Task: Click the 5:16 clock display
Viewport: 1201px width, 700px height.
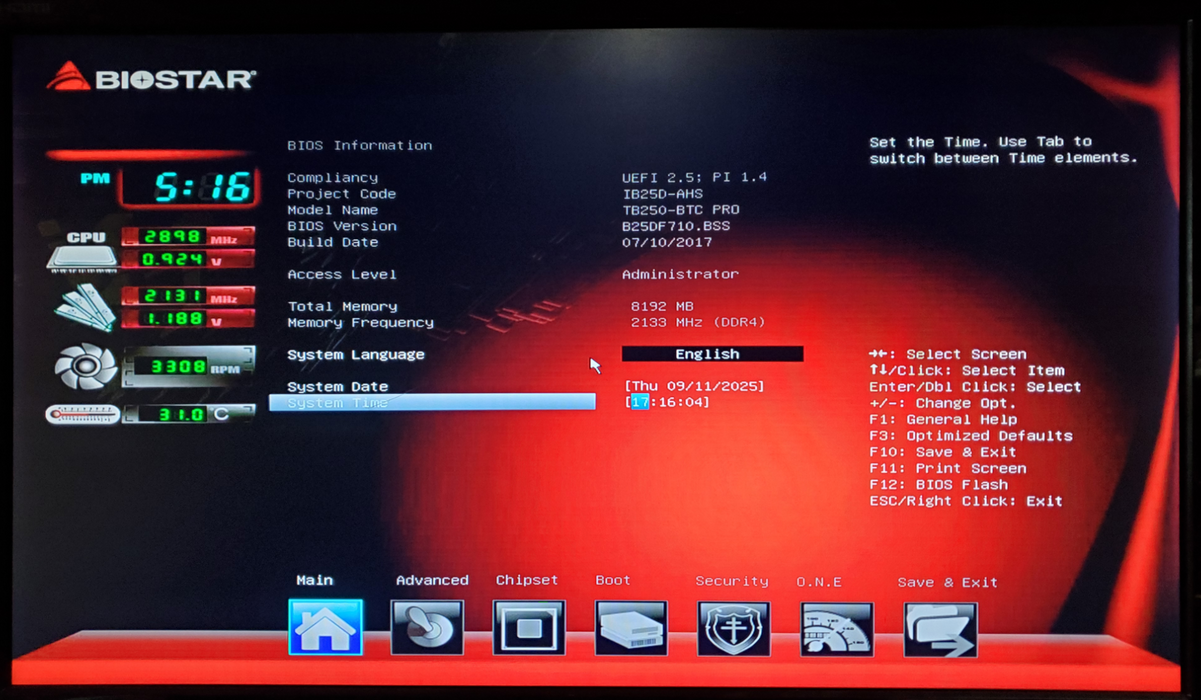Action: (x=187, y=186)
